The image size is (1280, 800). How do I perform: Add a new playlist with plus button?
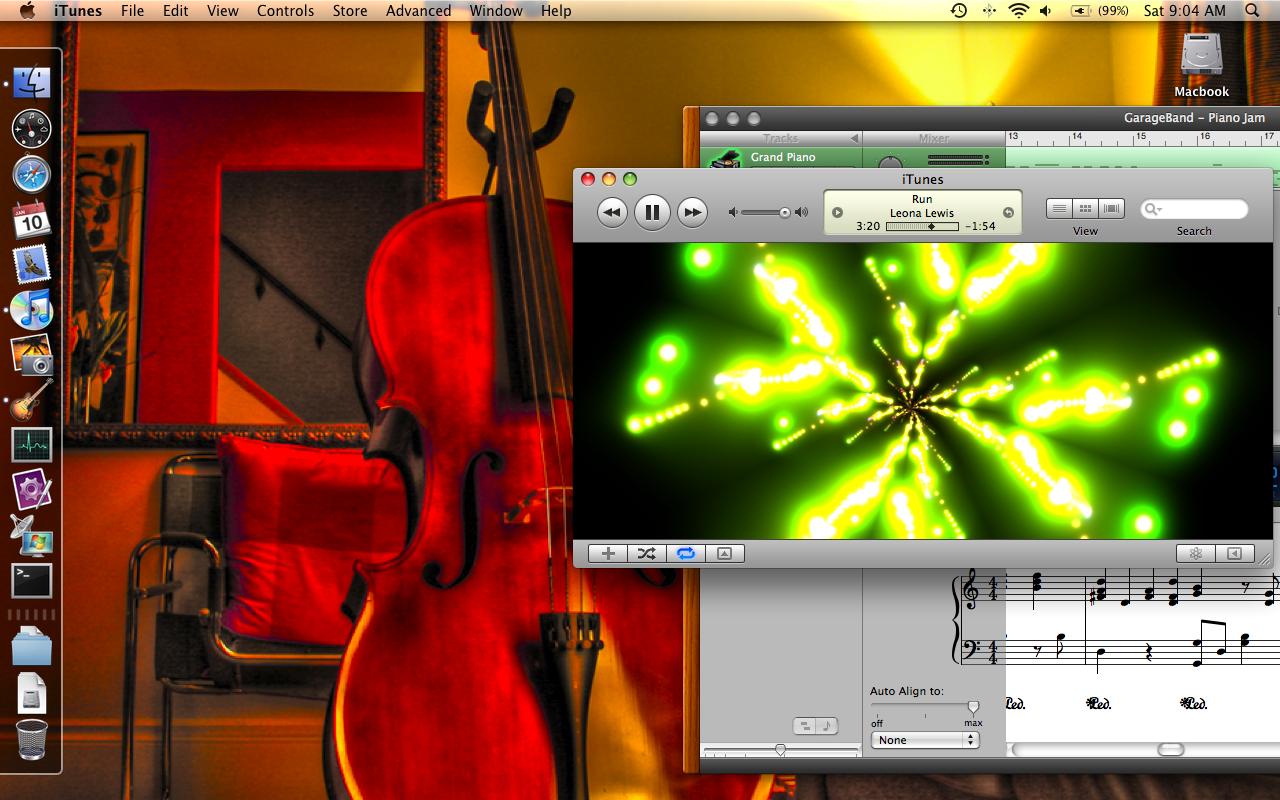click(x=608, y=553)
